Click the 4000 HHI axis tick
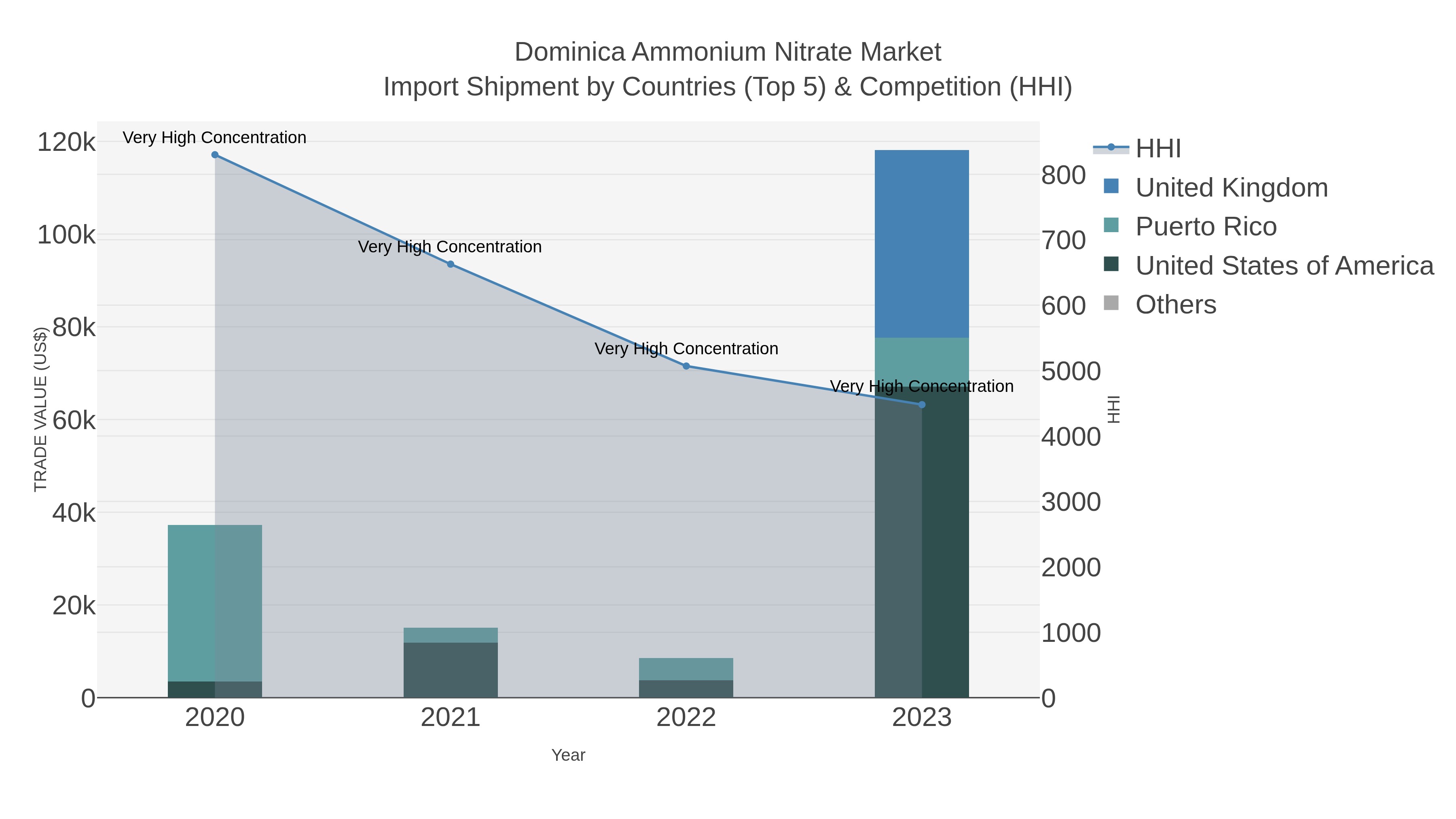 coord(1071,437)
